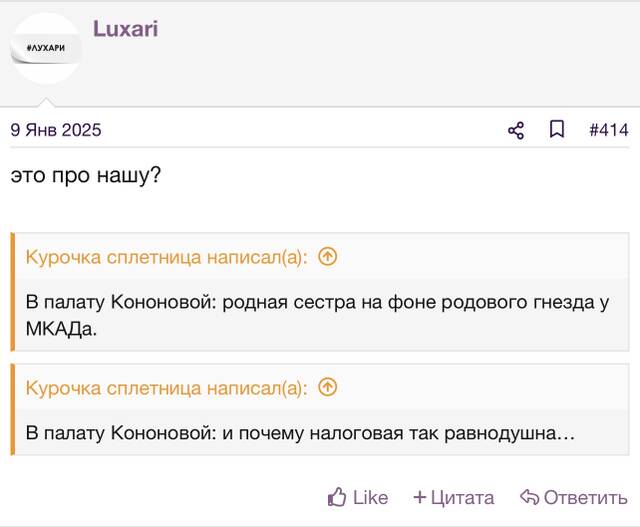Open the post permalink #414
The image size is (640, 527).
pyautogui.click(x=609, y=130)
